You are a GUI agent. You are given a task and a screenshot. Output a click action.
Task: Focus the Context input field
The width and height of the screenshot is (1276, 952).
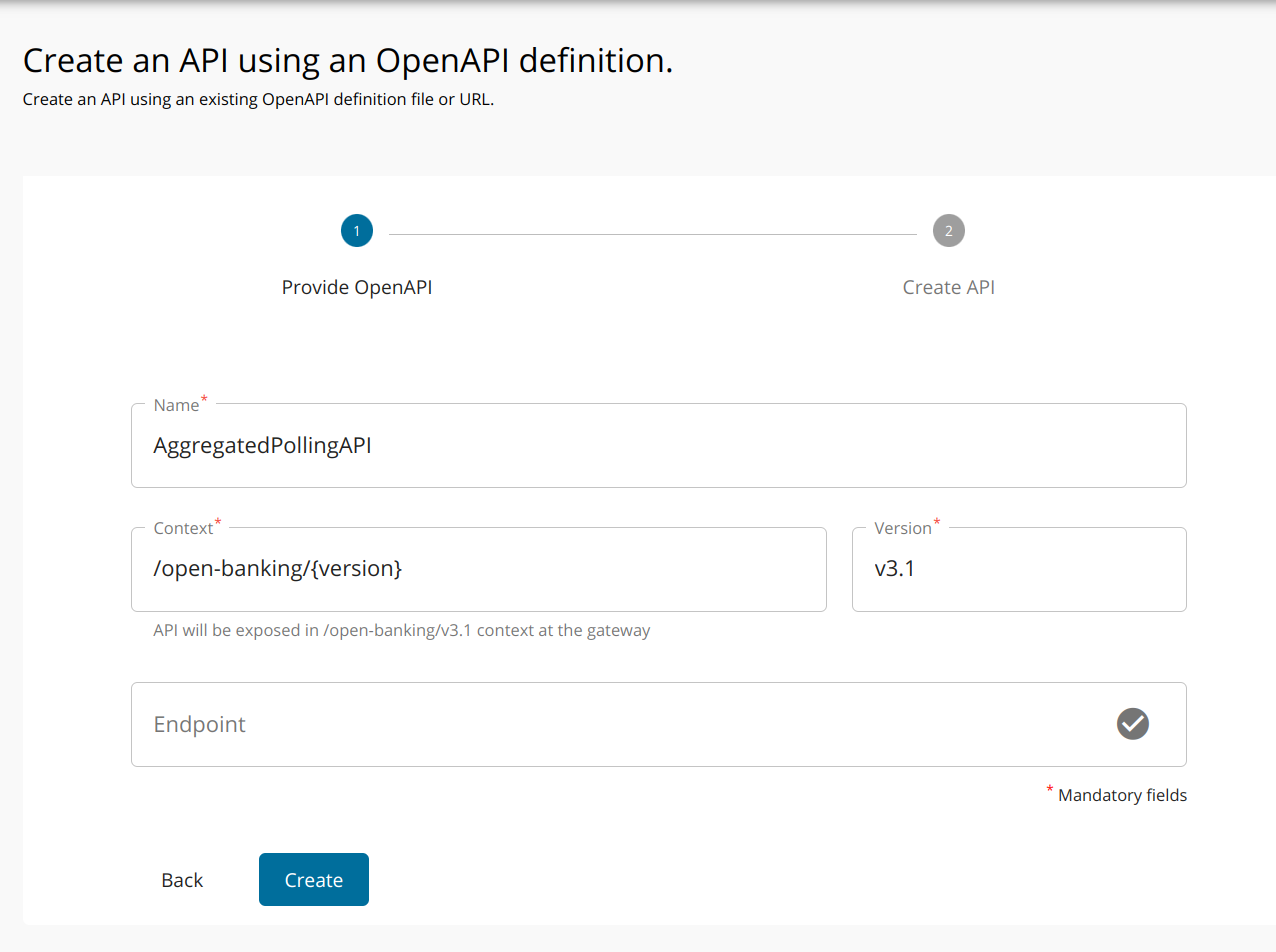[x=479, y=569]
